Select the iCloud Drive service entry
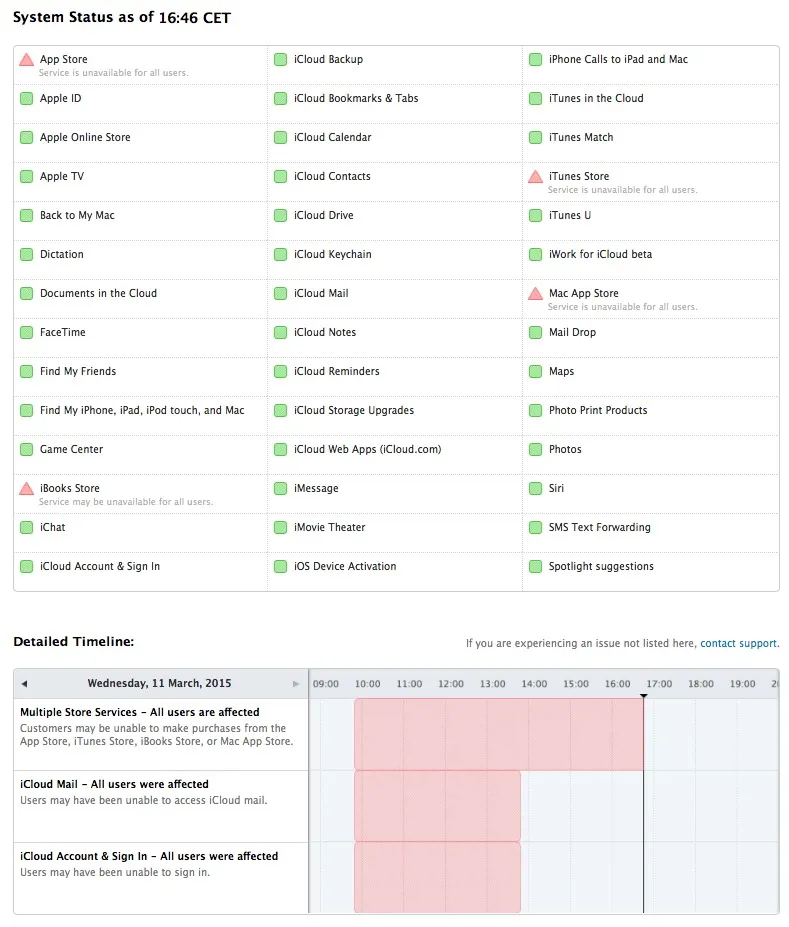 click(x=323, y=216)
